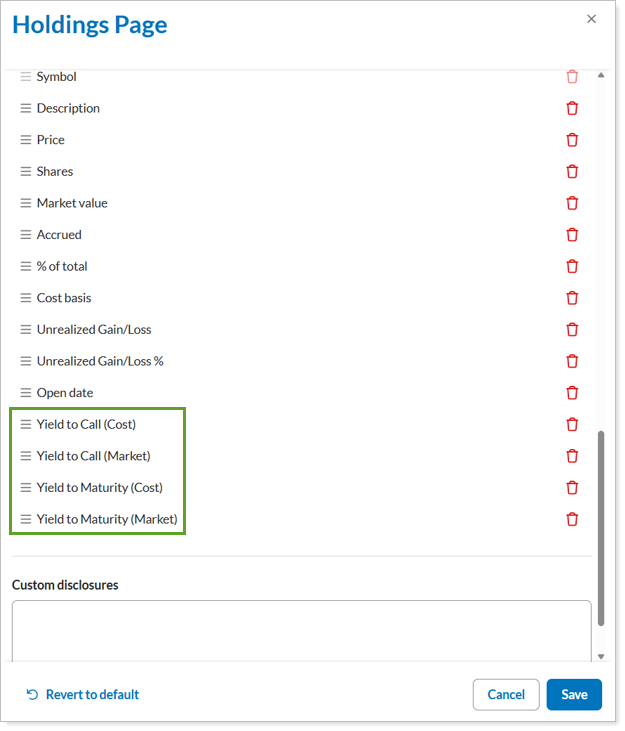625x731 pixels.
Task: Delete the % of total column
Action: (x=572, y=266)
